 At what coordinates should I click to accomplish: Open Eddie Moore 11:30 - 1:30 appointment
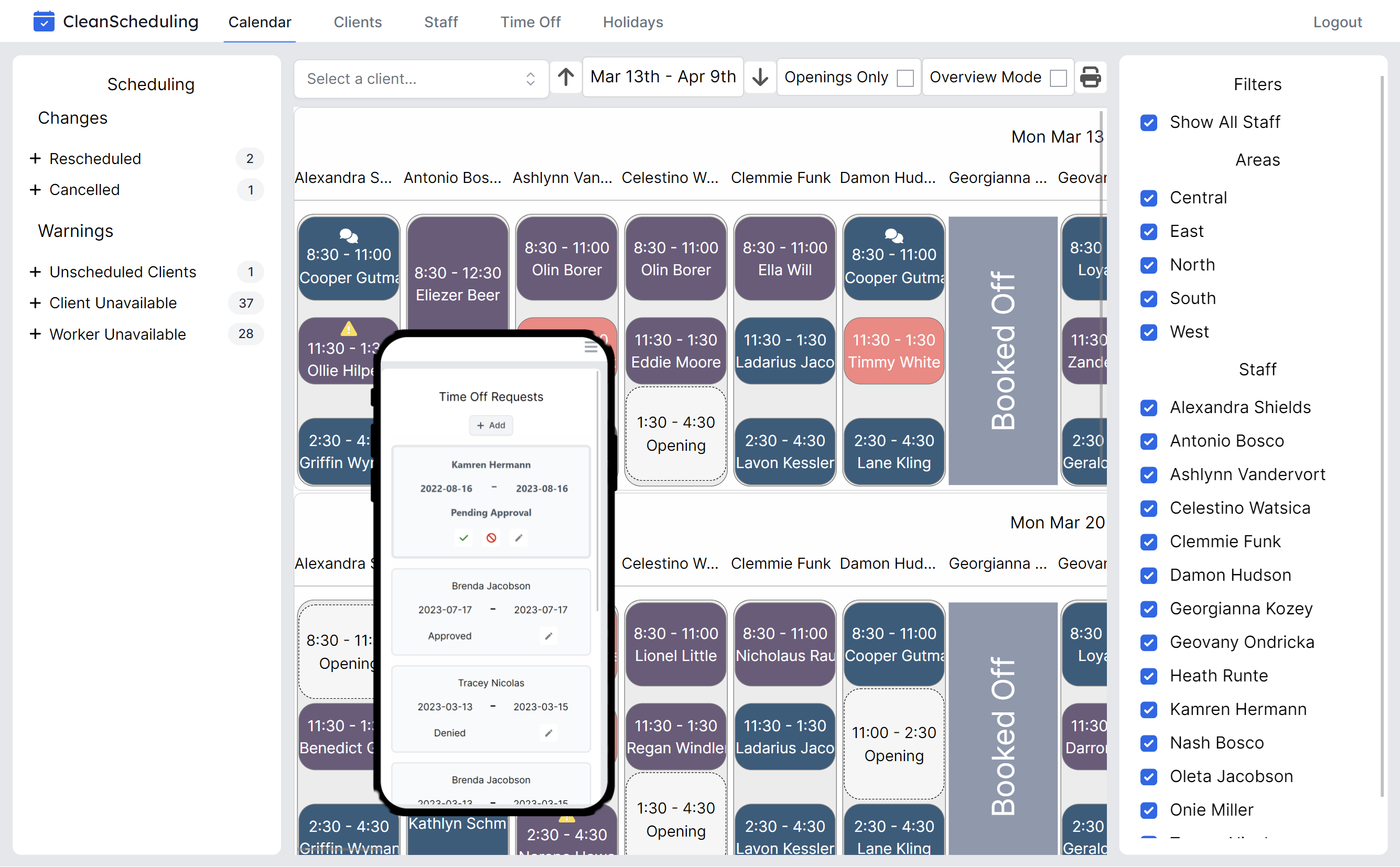click(x=676, y=350)
